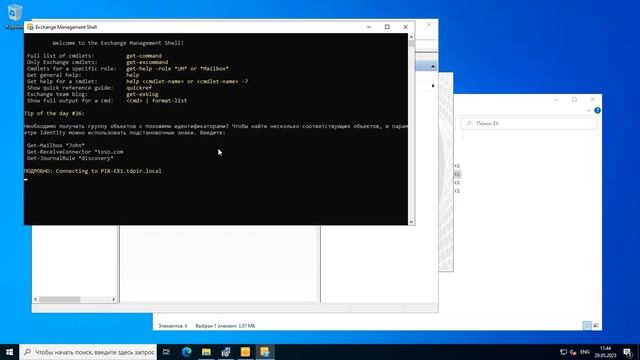Click scroll right arrow in back window pane
Image resolution: width=640 pixels, height=360 pixels.
point(113,299)
